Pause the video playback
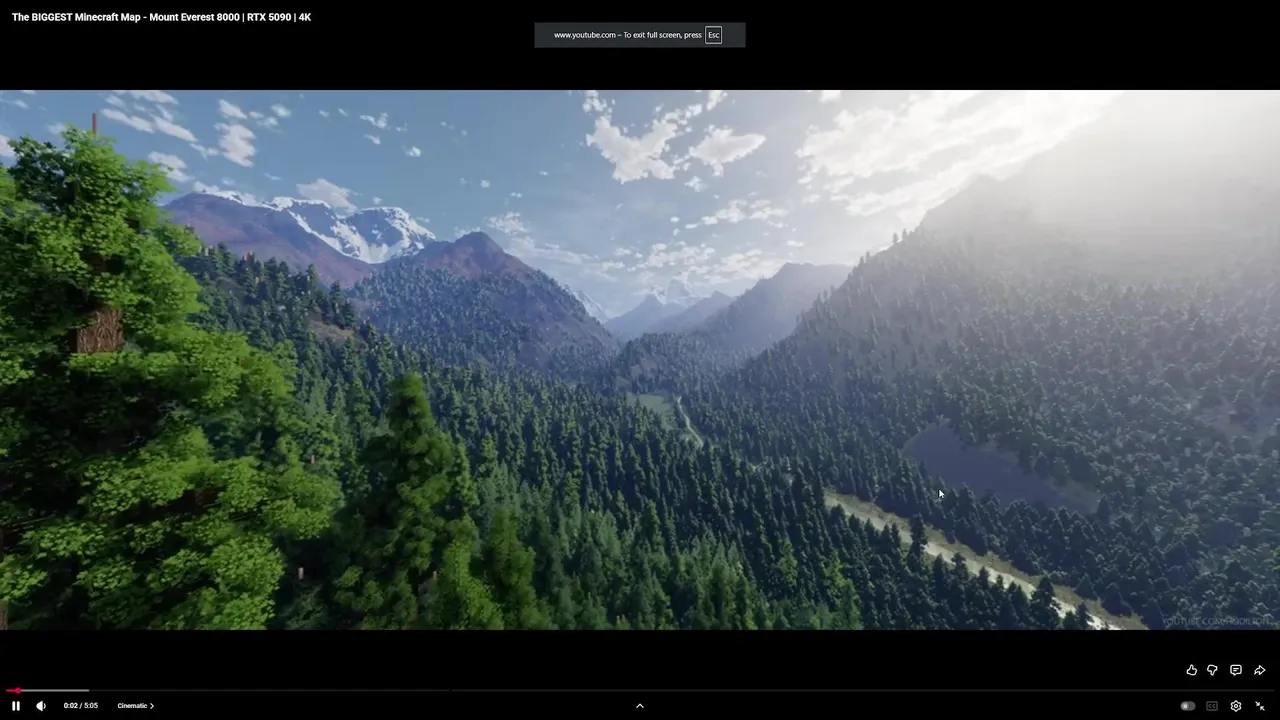The width and height of the screenshot is (1280, 720). click(16, 706)
